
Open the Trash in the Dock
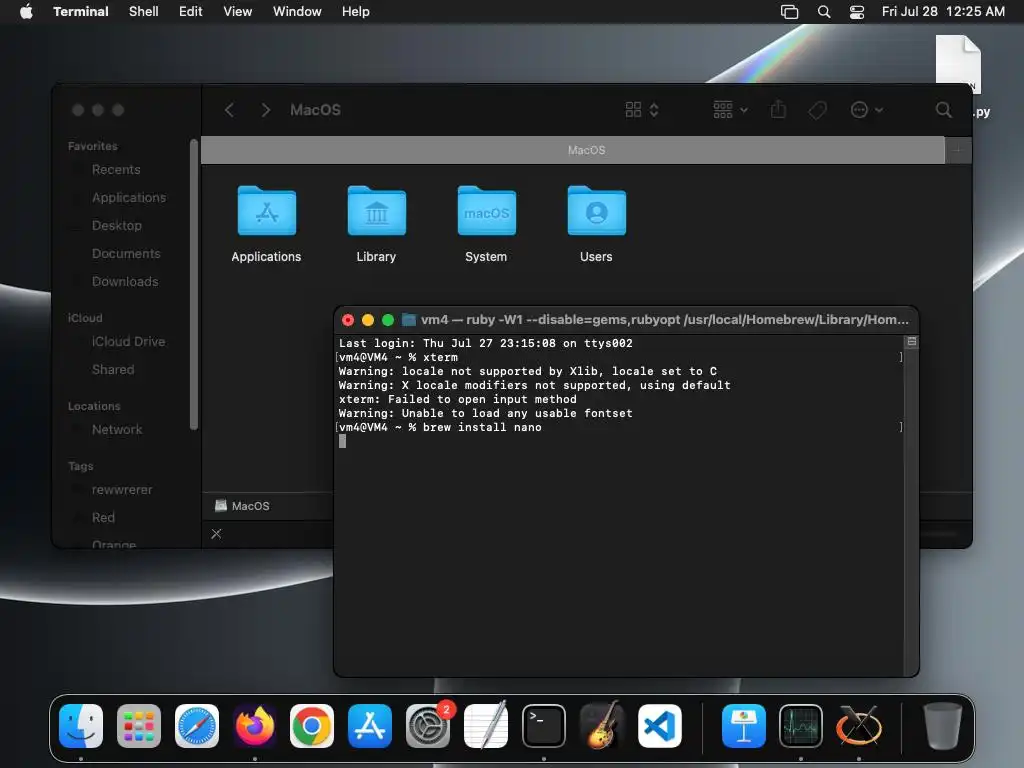(942, 726)
